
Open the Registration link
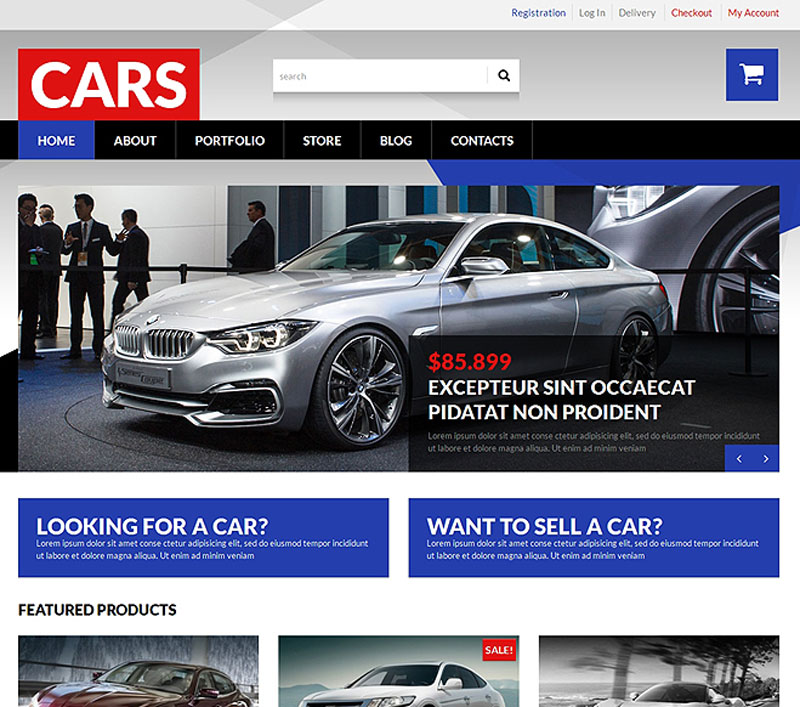click(x=538, y=12)
